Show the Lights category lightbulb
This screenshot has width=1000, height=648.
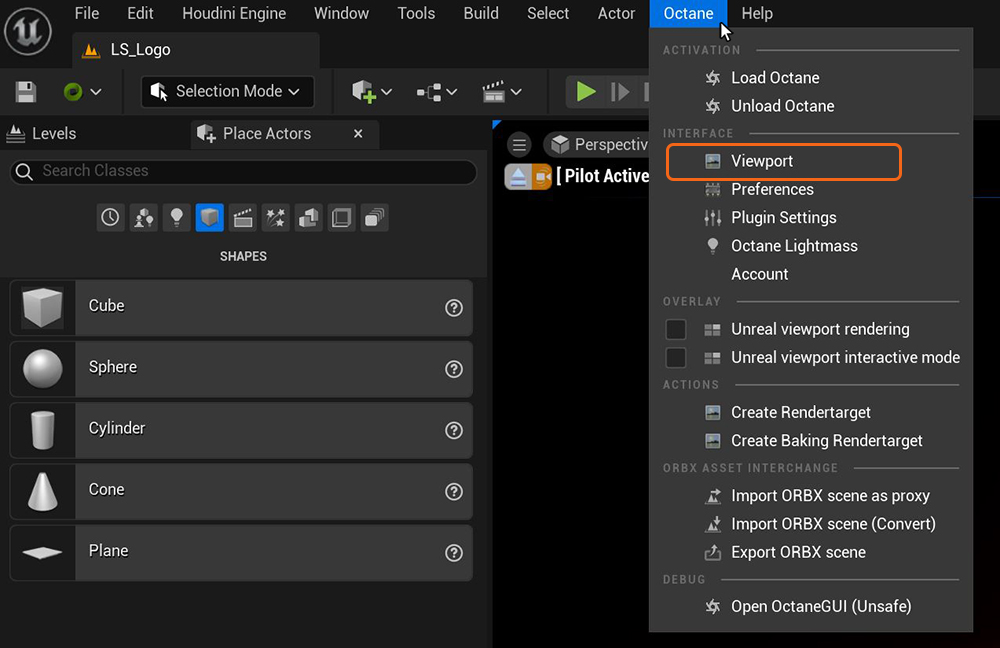(177, 218)
